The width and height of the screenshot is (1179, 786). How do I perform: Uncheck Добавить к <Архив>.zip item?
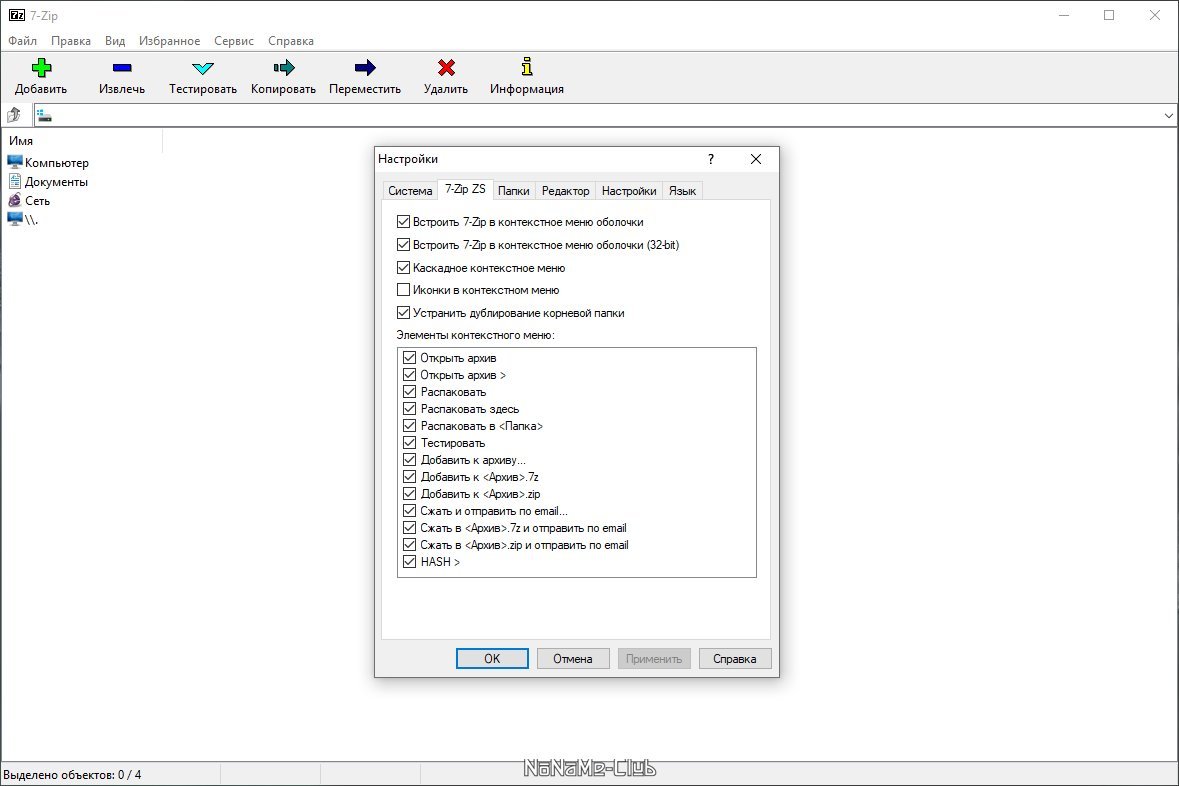pyautogui.click(x=410, y=493)
